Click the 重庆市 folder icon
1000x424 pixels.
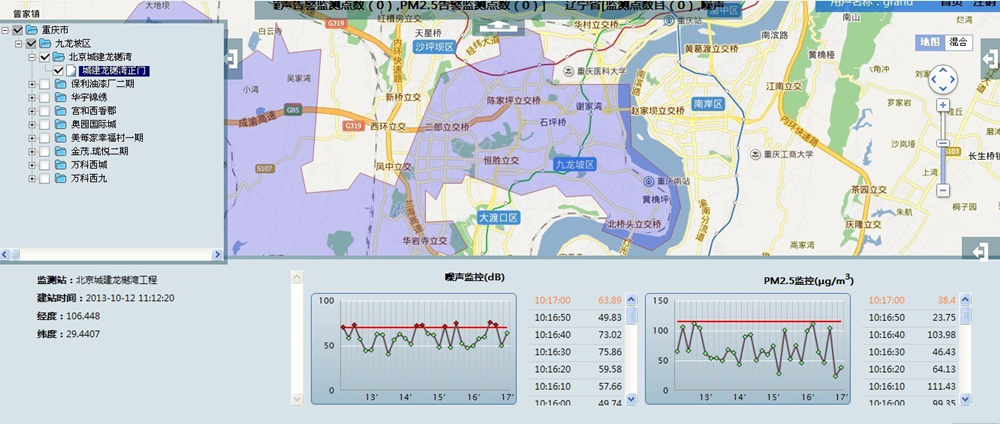tap(32, 30)
